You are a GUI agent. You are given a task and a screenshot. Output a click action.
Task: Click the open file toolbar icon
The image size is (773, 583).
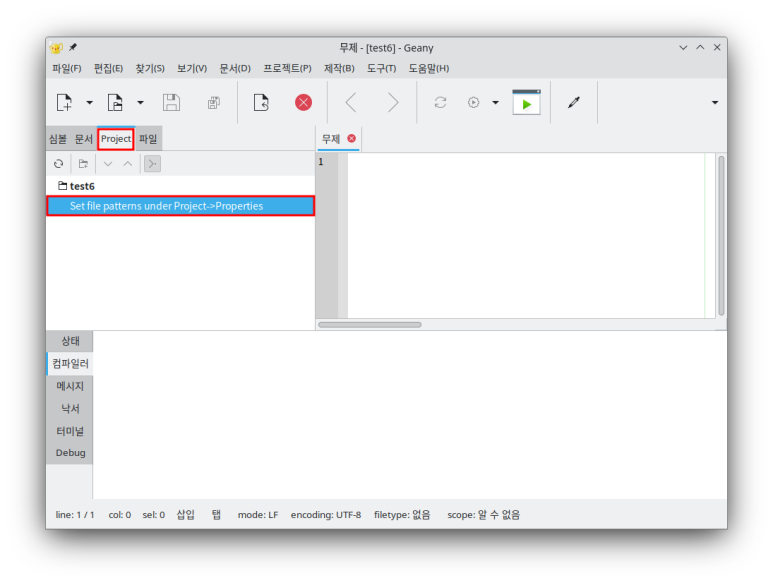pos(115,103)
